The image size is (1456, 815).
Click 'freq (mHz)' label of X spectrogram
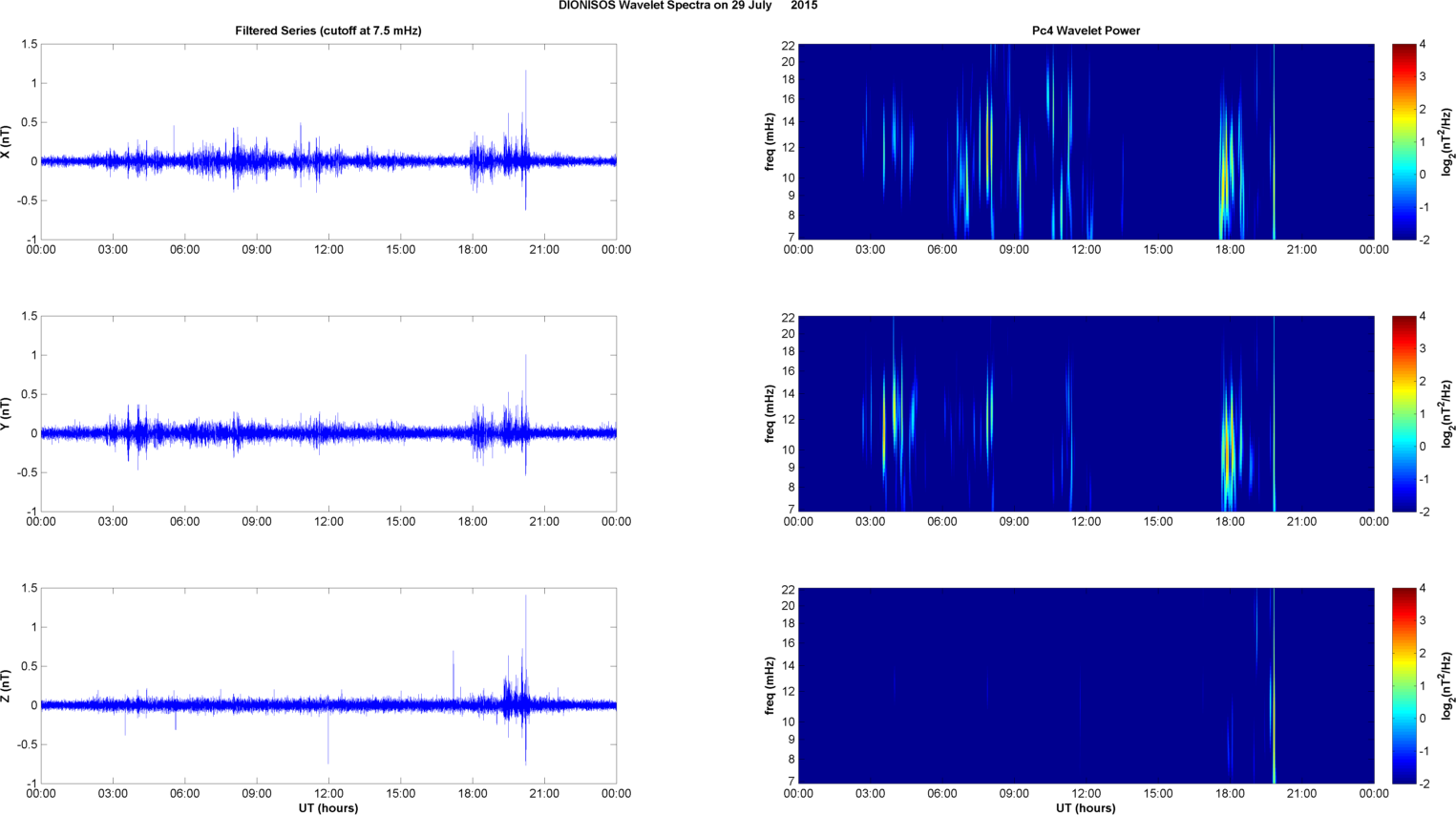tap(770, 141)
